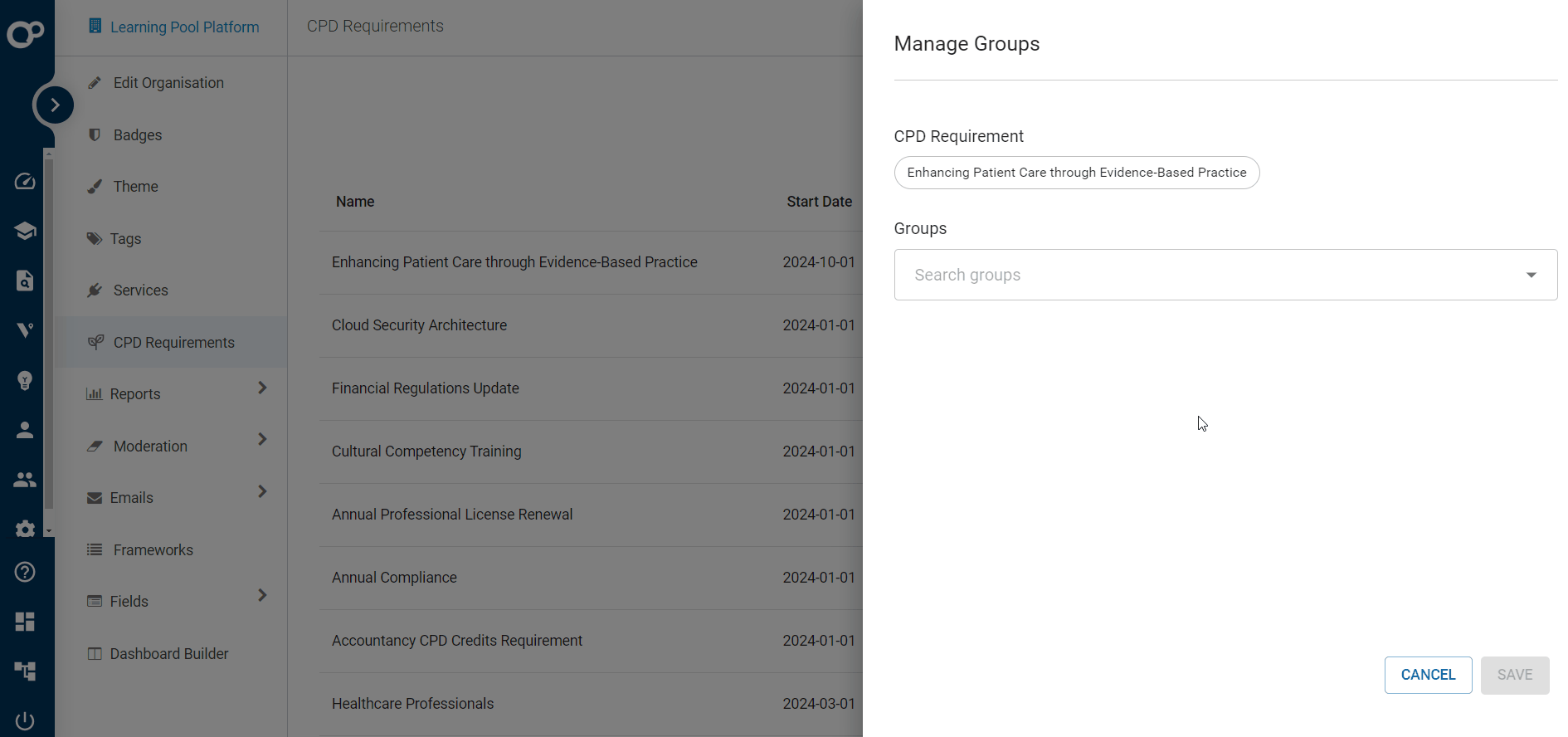
Task: Open the graduation cap learning icon
Action: (x=25, y=231)
